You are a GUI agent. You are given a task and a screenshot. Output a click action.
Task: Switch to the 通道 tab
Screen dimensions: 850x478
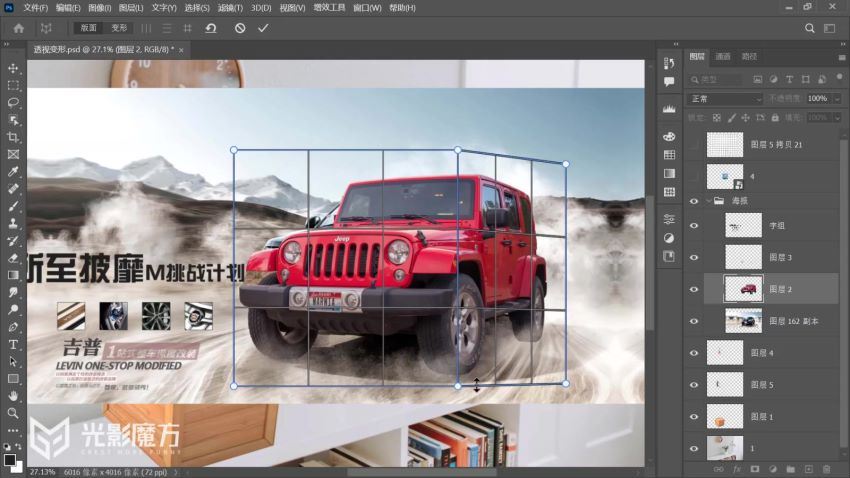point(723,56)
